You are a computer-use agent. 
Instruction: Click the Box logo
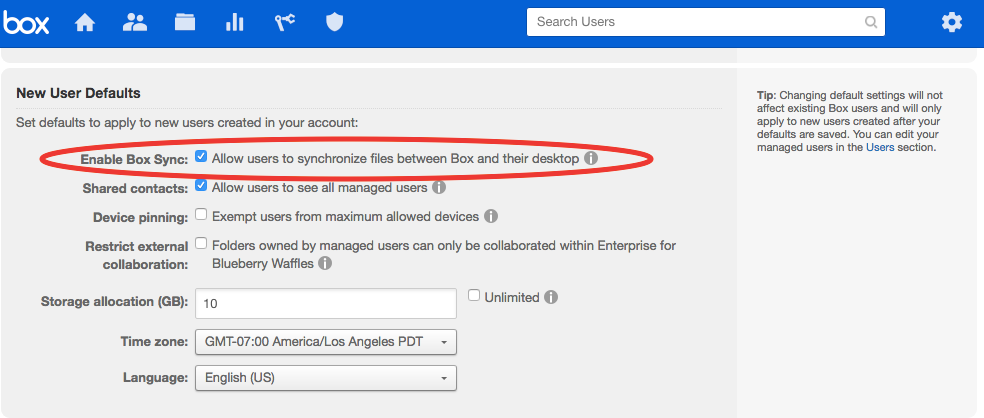pyautogui.click(x=26, y=23)
